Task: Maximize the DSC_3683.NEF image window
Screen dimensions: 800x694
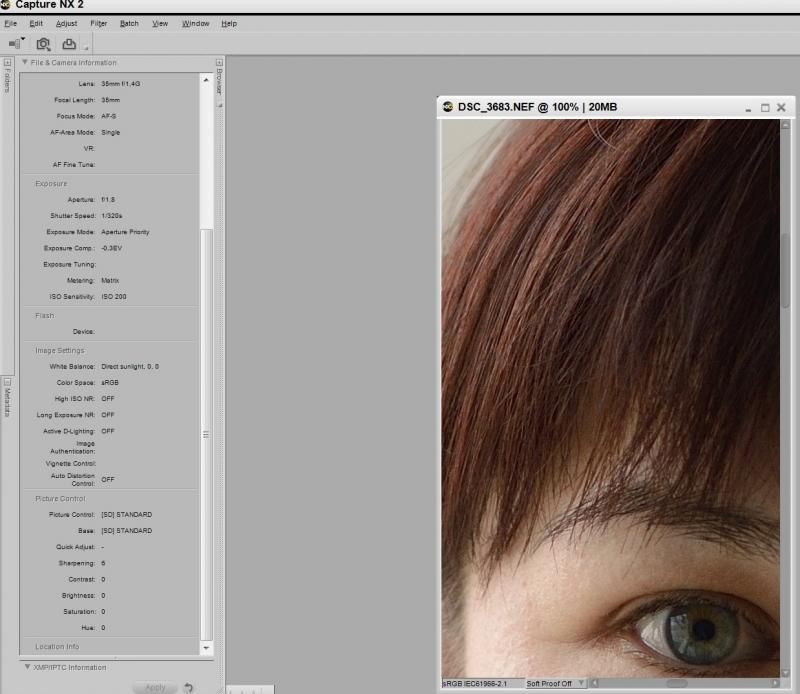Action: click(765, 108)
